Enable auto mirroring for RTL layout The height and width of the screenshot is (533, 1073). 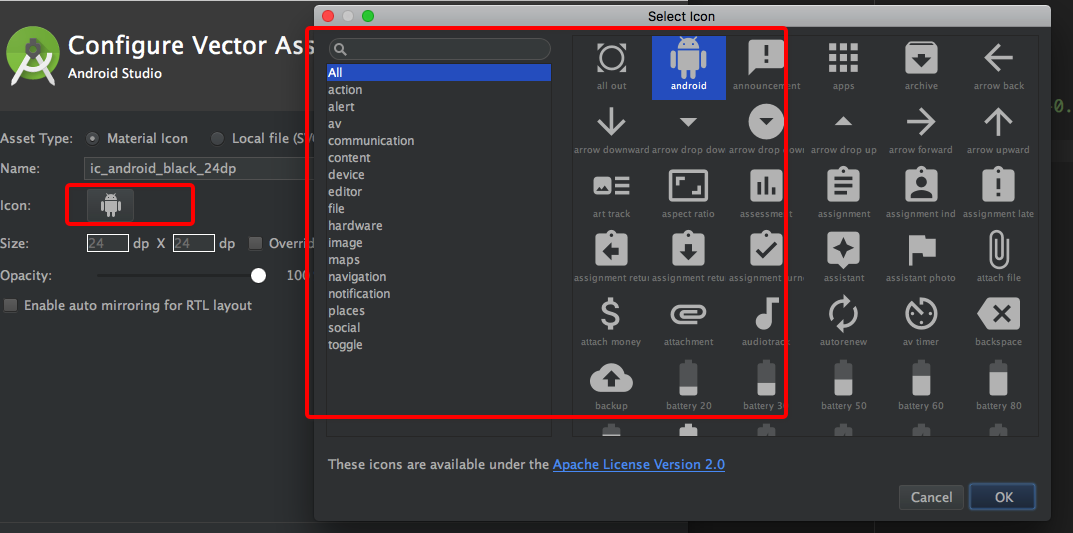point(10,305)
